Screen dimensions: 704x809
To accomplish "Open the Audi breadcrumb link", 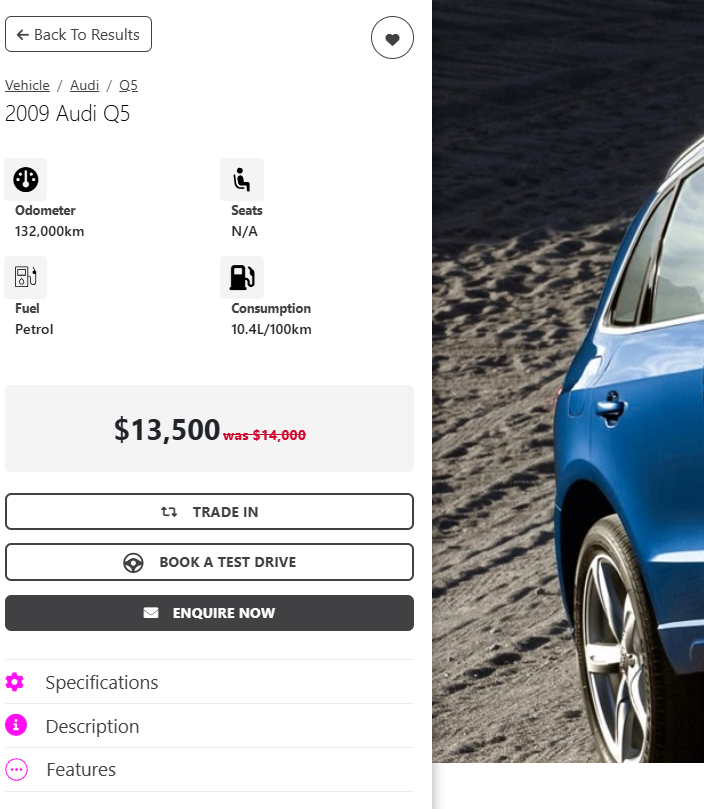I will pyautogui.click(x=85, y=85).
